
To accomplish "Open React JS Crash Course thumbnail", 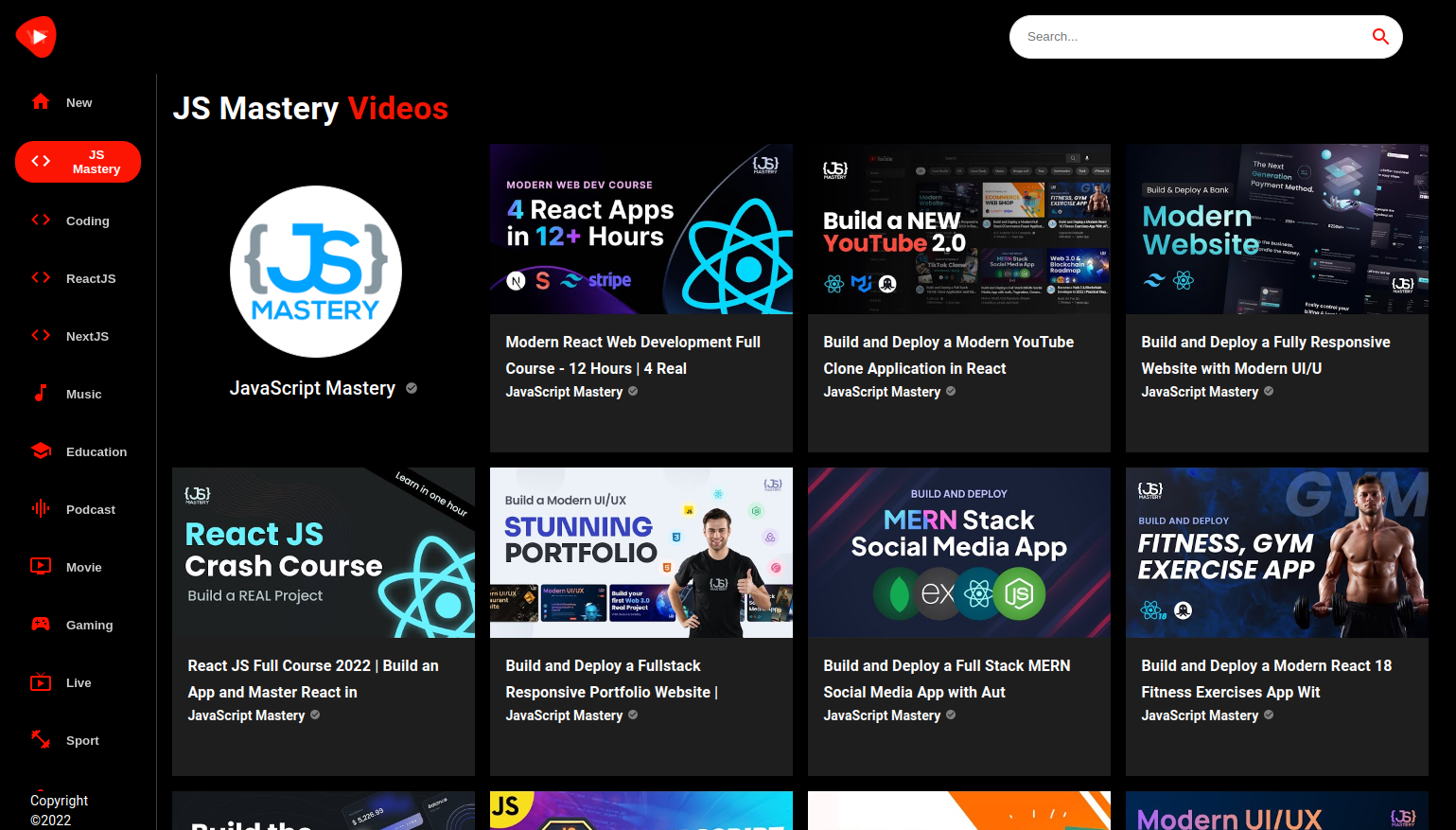I will (x=324, y=553).
